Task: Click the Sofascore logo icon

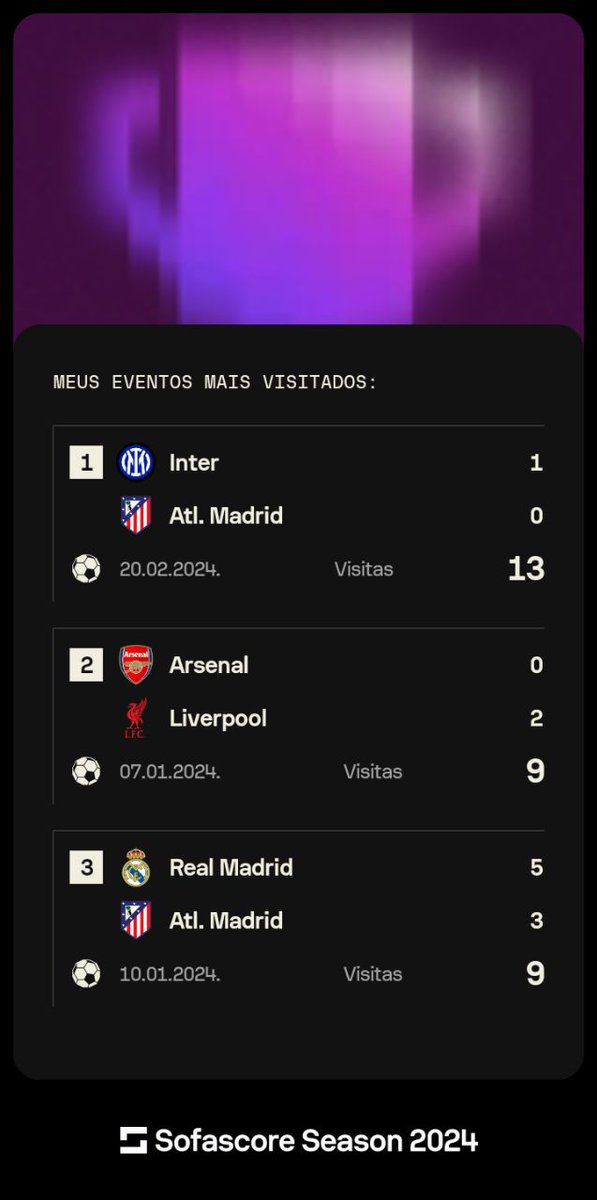Action: coord(133,1140)
